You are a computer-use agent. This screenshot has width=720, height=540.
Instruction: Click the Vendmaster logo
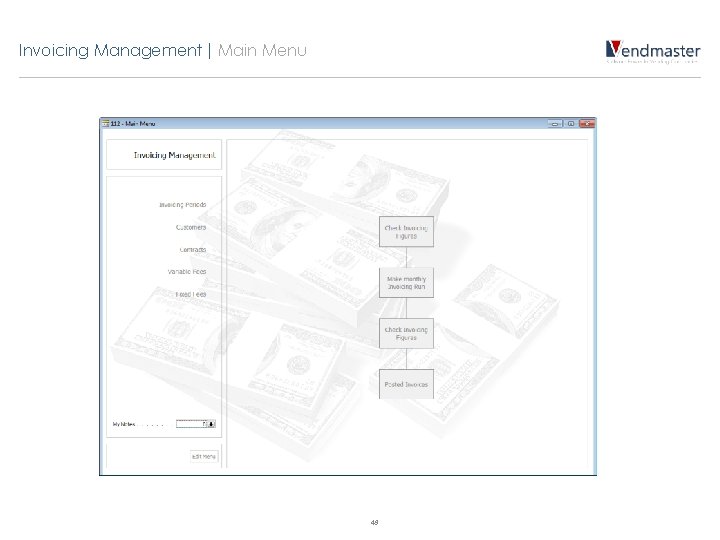[x=653, y=51]
